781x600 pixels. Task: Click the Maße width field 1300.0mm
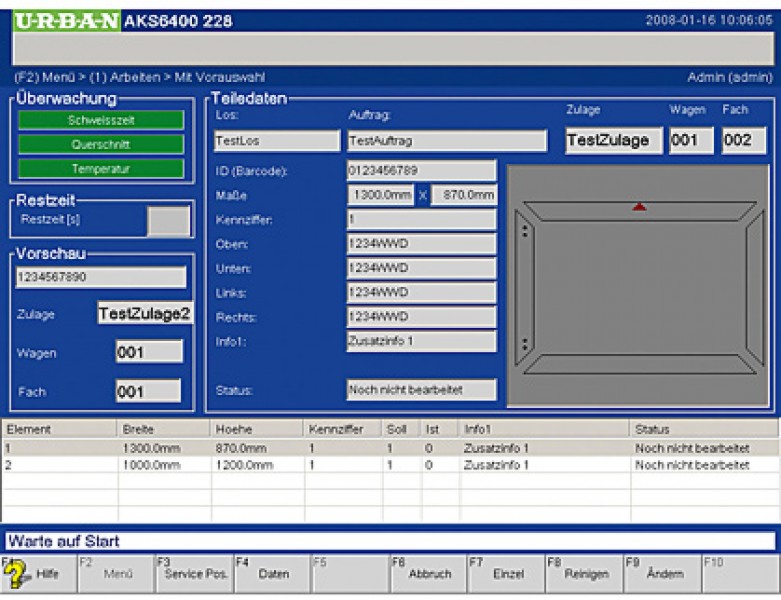[381, 195]
